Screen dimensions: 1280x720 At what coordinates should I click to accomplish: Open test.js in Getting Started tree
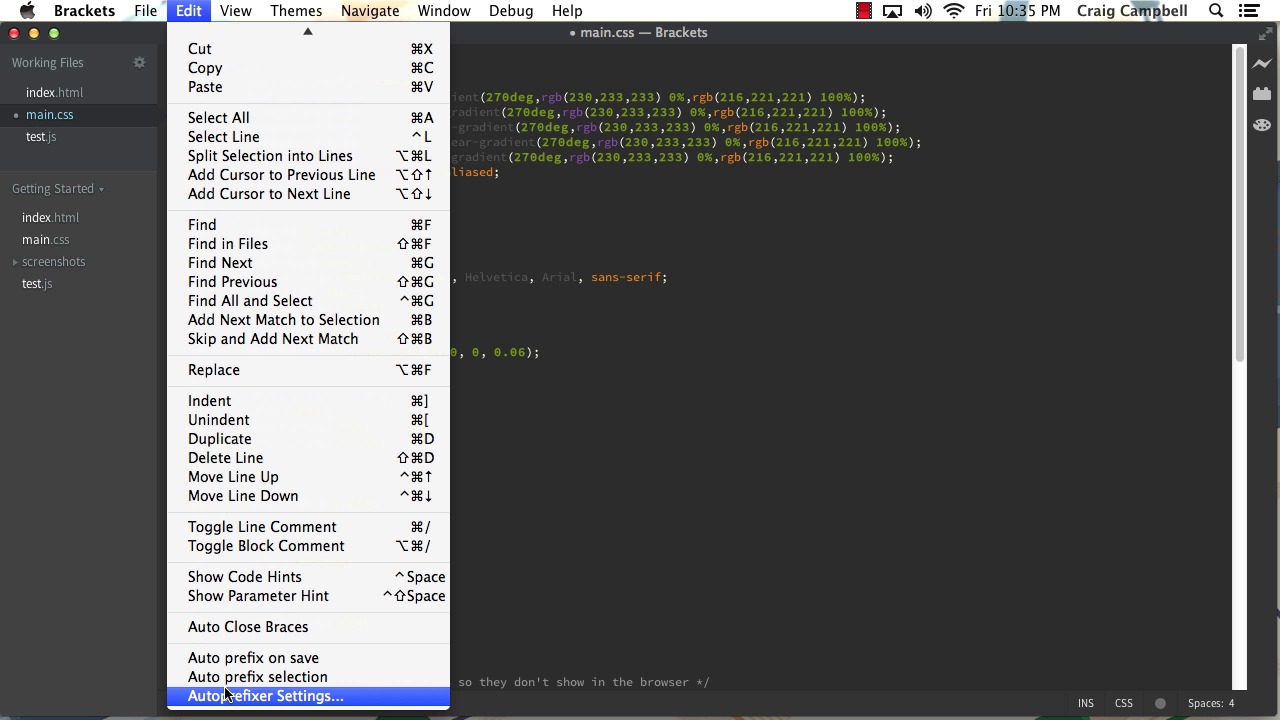click(x=37, y=284)
